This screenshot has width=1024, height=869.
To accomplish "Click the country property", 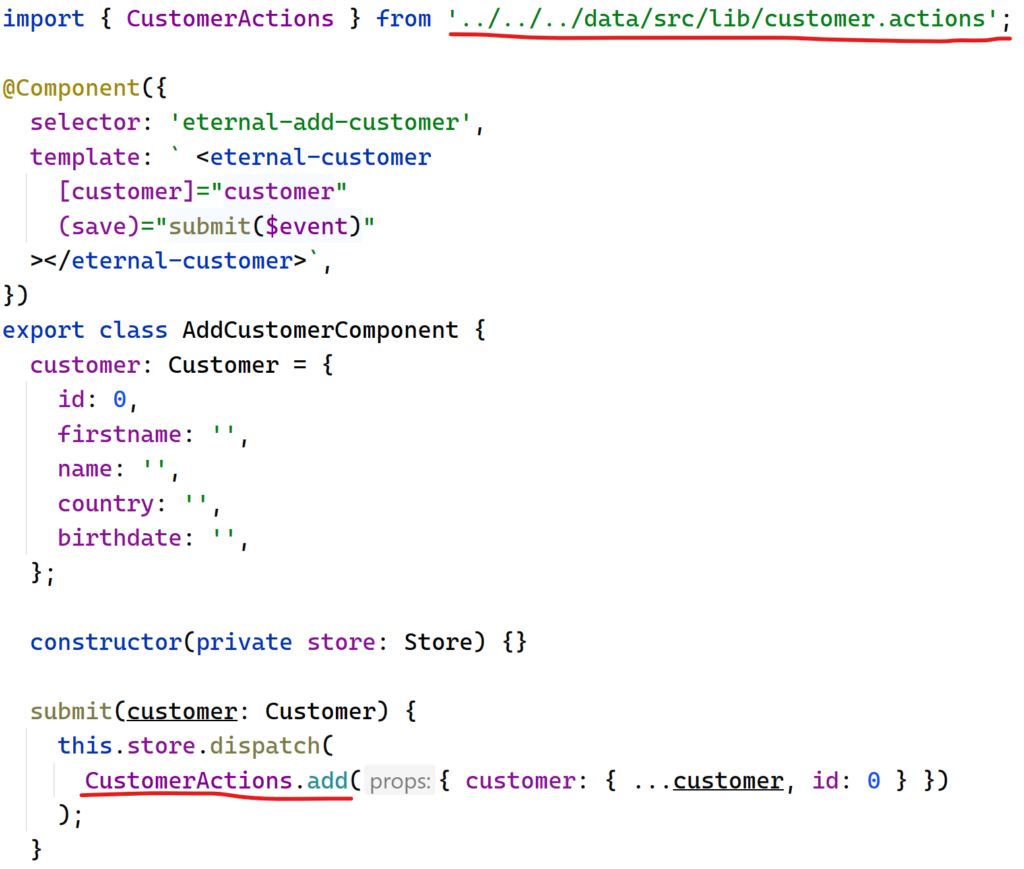I will click(106, 503).
